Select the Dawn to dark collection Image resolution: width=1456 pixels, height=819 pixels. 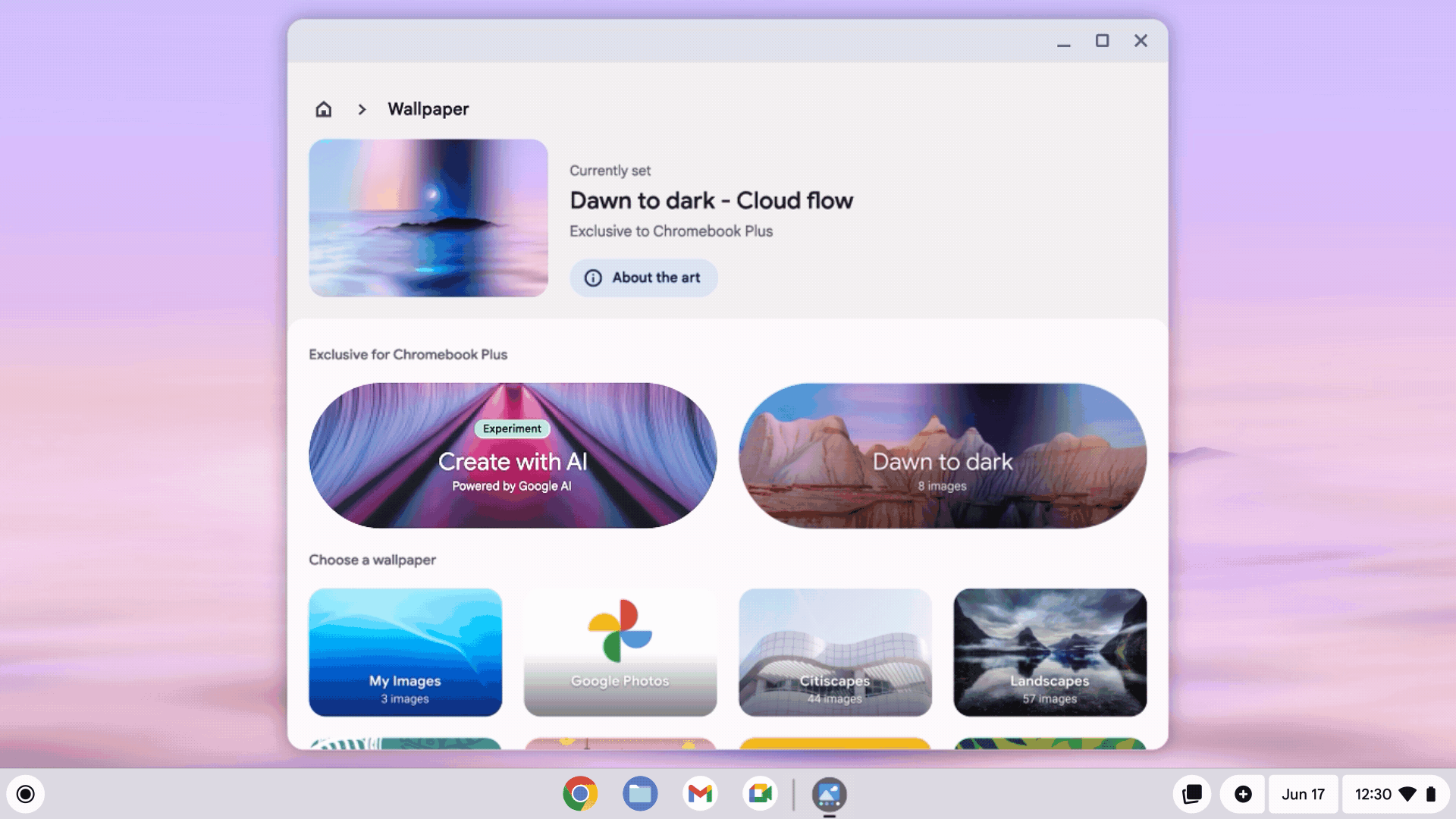tap(942, 455)
